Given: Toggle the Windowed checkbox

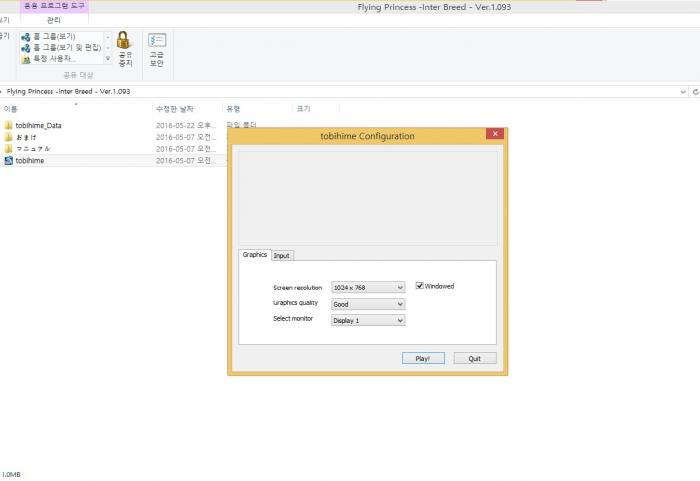Looking at the screenshot, I should click(x=420, y=286).
